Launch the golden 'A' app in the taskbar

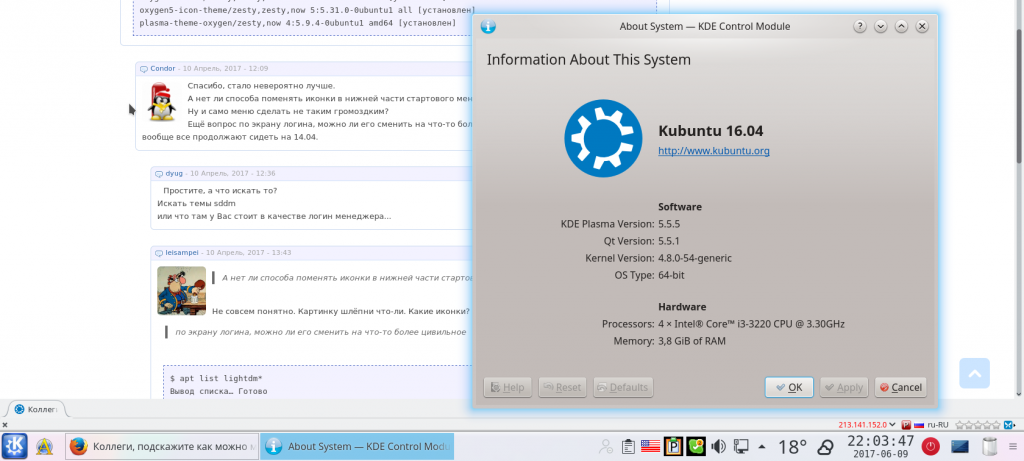(x=44, y=447)
